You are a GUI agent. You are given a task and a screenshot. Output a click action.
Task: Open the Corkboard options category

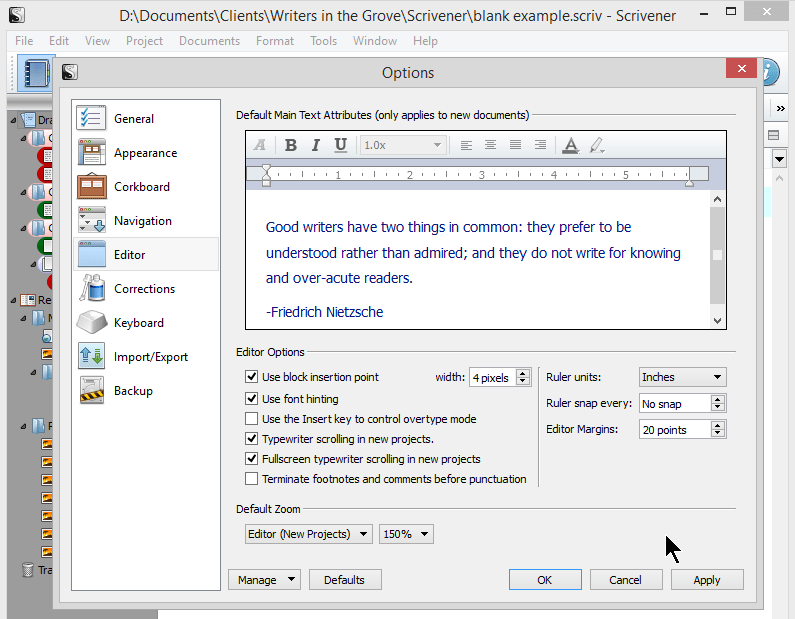point(146,187)
